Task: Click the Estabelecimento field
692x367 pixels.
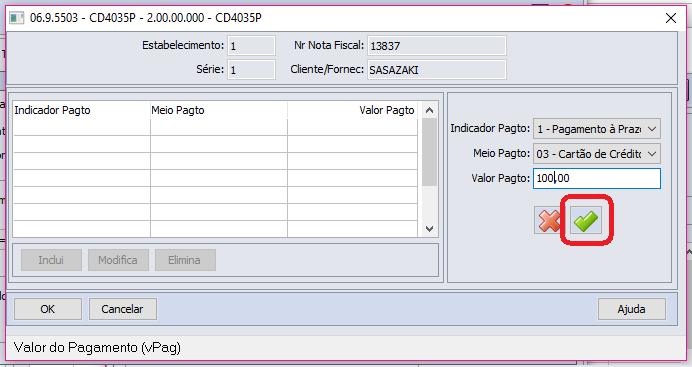Action: click(252, 45)
